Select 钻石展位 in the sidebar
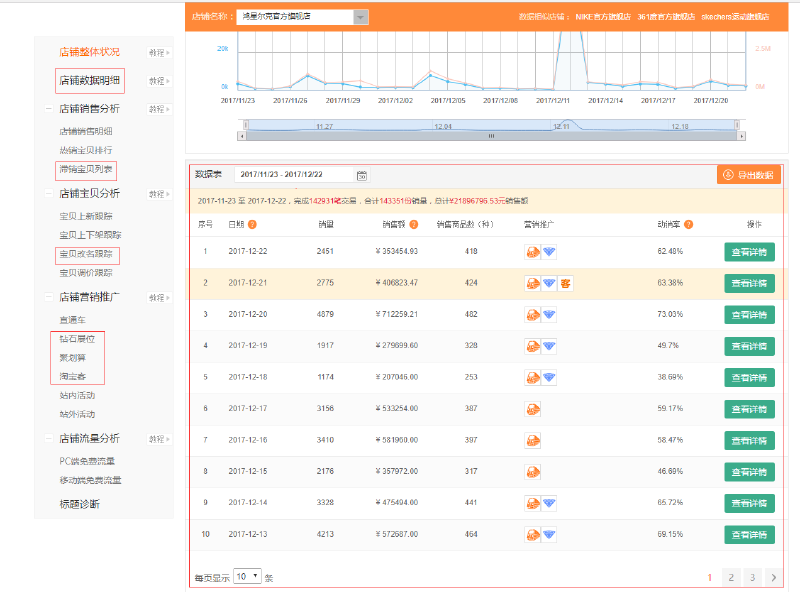Viewport: 800px width, 592px height. point(76,339)
